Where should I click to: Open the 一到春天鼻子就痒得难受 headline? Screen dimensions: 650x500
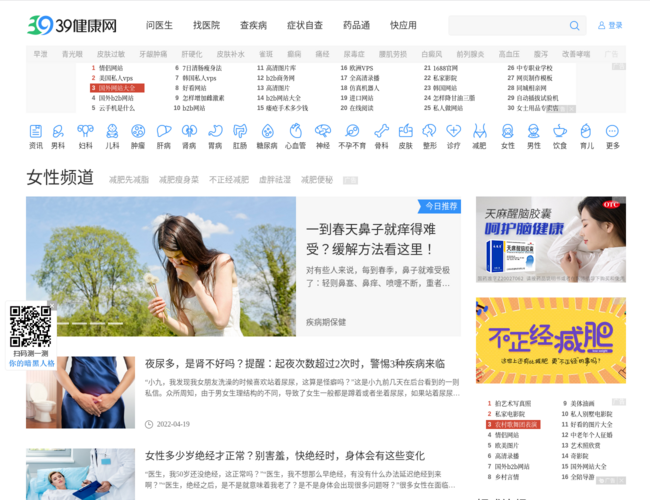[x=371, y=239]
